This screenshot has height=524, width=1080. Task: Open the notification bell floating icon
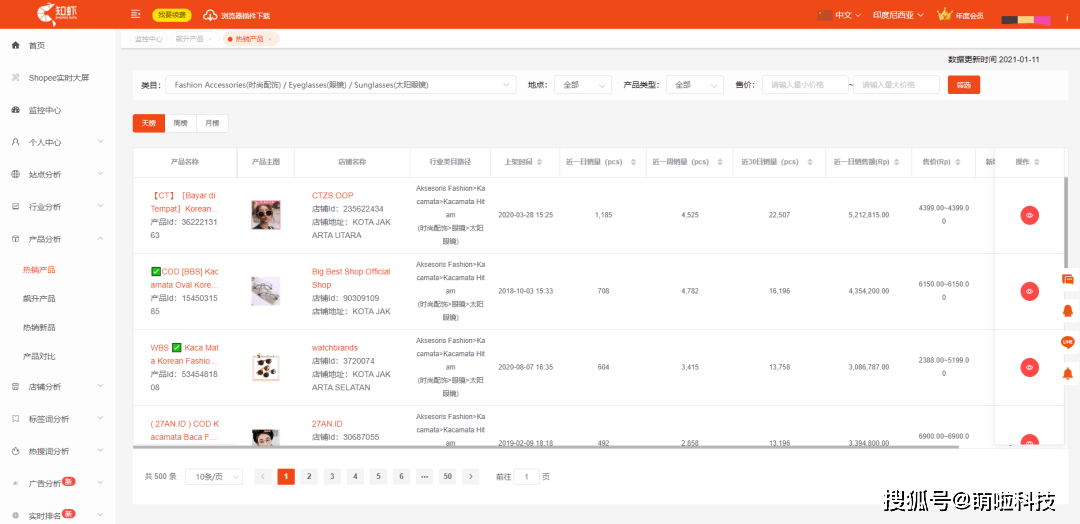(1067, 373)
